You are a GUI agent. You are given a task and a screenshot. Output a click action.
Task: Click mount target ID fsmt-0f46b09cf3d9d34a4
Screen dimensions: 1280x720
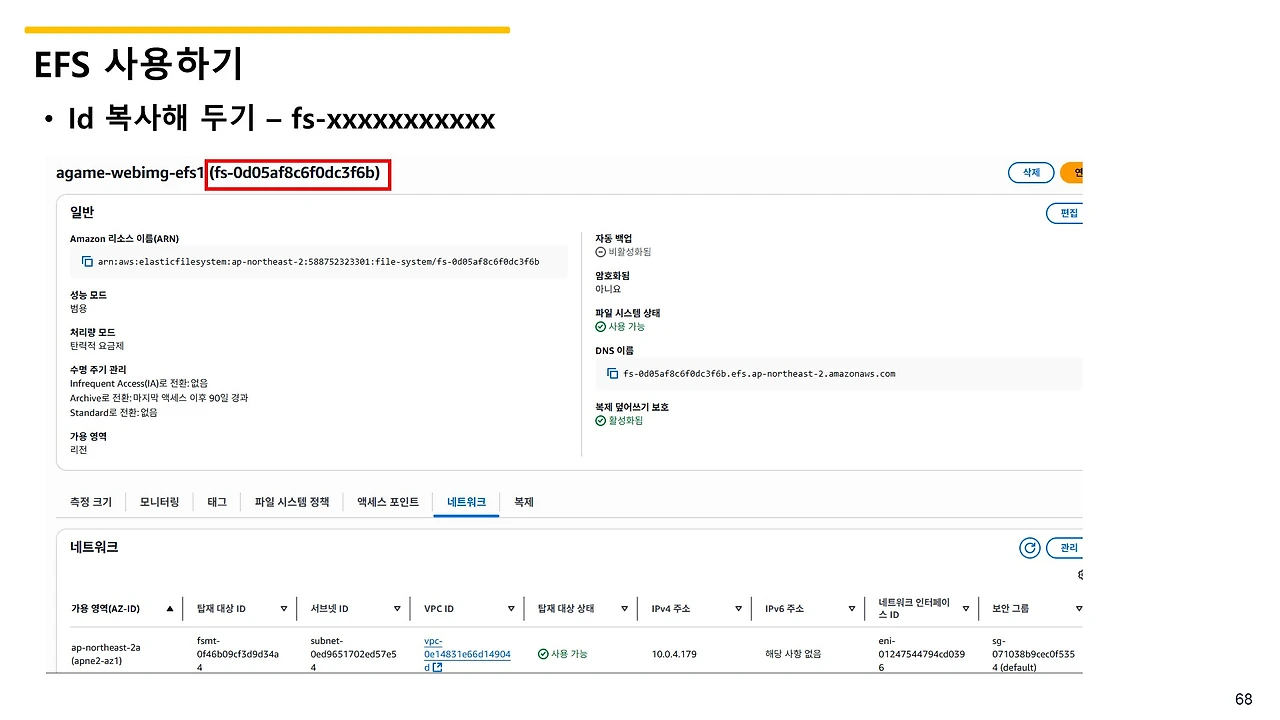[238, 654]
